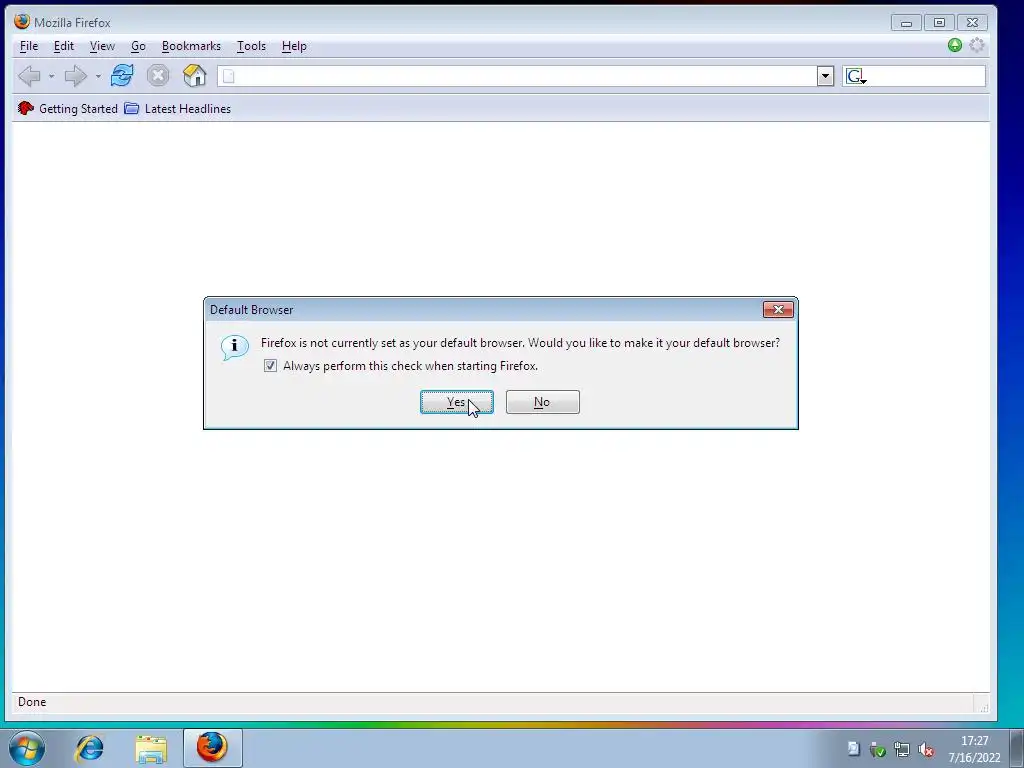Screen dimensions: 1024x768
Task: Click the green update available icon
Action: tap(955, 45)
